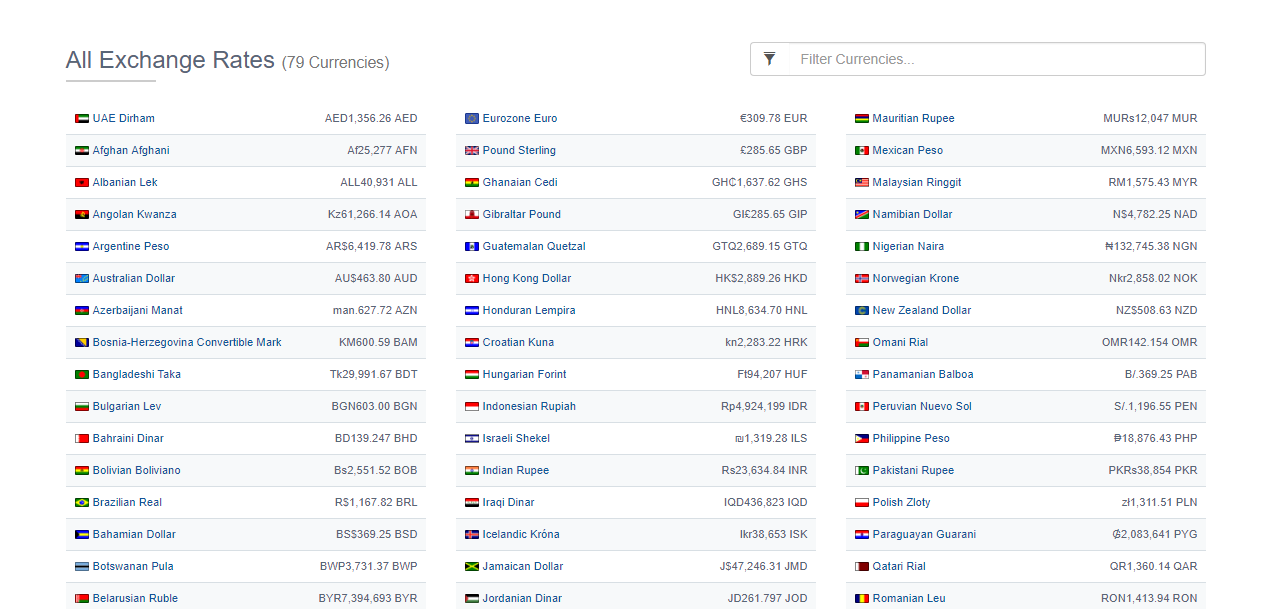1272x609 pixels.
Task: Open the New Zealand Dollar link
Action: [x=922, y=310]
